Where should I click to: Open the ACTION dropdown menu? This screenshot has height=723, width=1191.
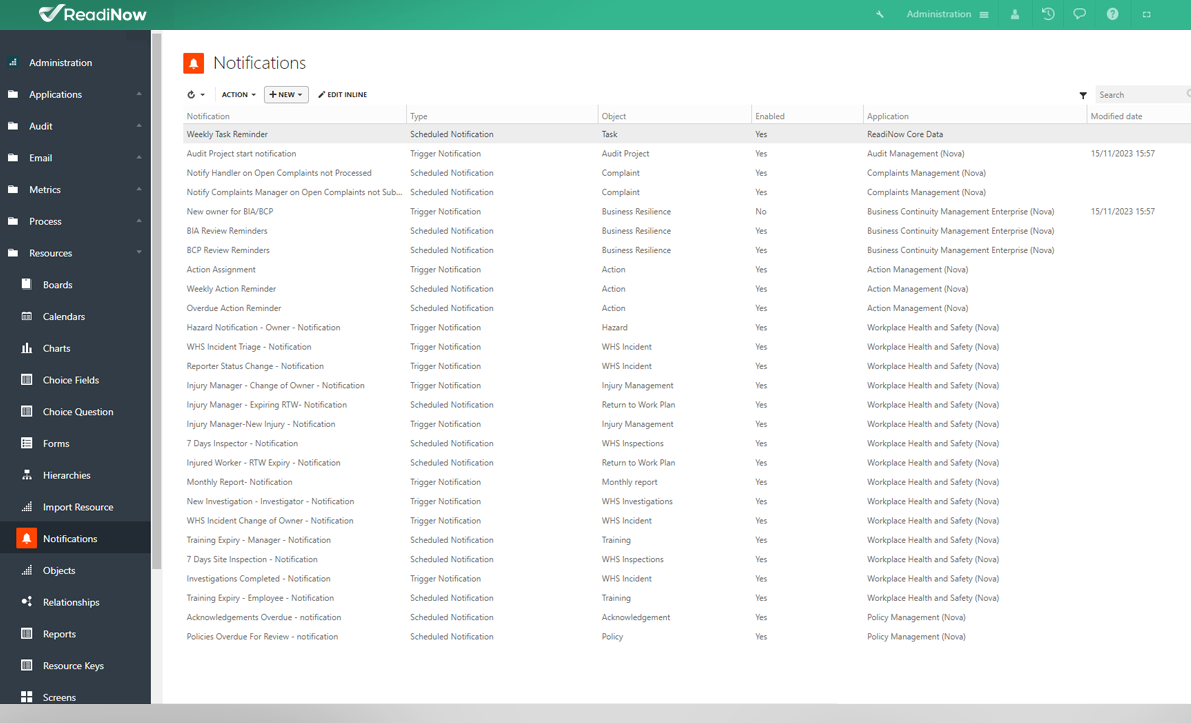239,95
